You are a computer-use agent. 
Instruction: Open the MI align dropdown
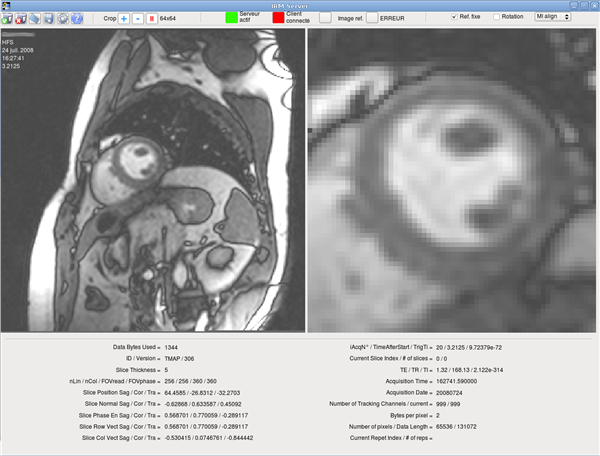tap(553, 16)
